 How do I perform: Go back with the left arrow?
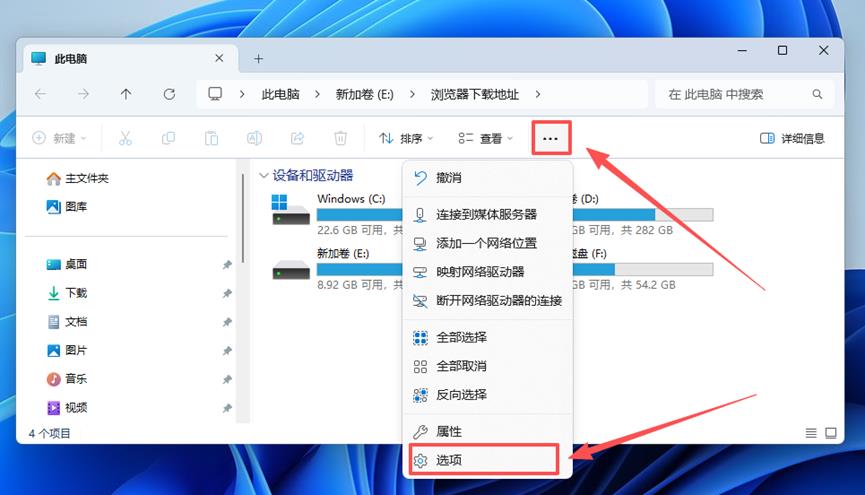[40, 94]
